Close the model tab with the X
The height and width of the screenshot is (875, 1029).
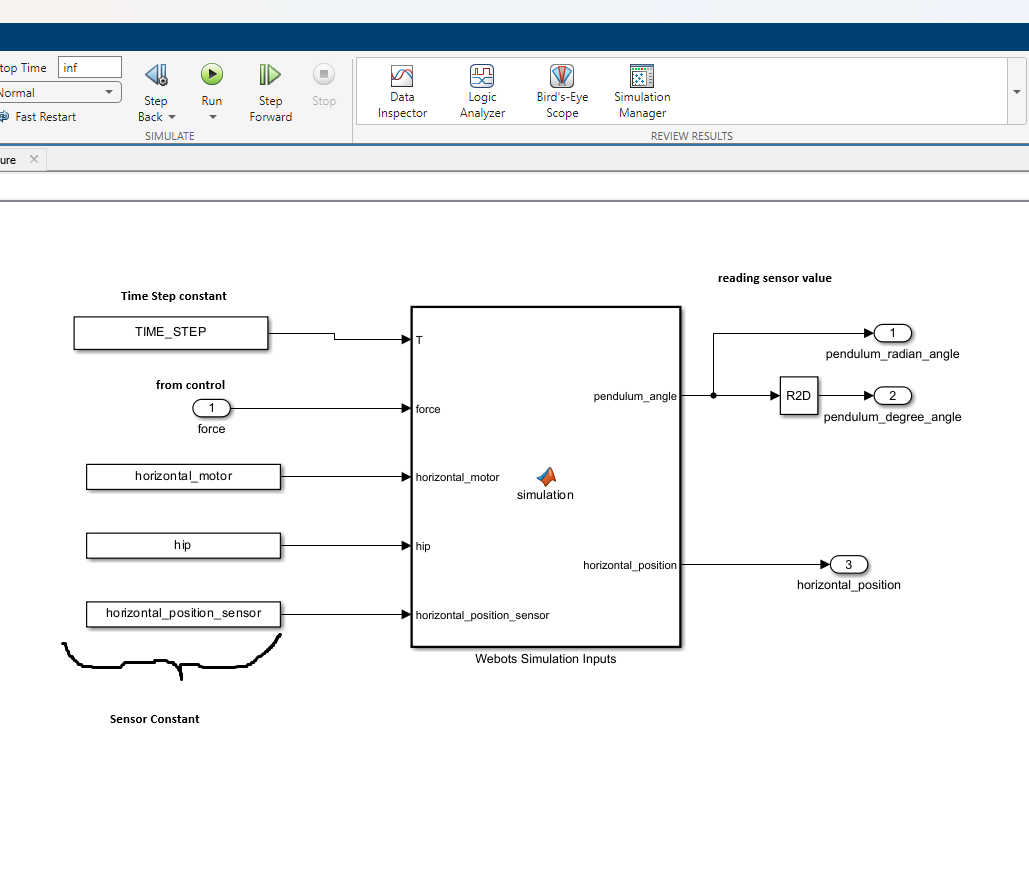[34, 159]
